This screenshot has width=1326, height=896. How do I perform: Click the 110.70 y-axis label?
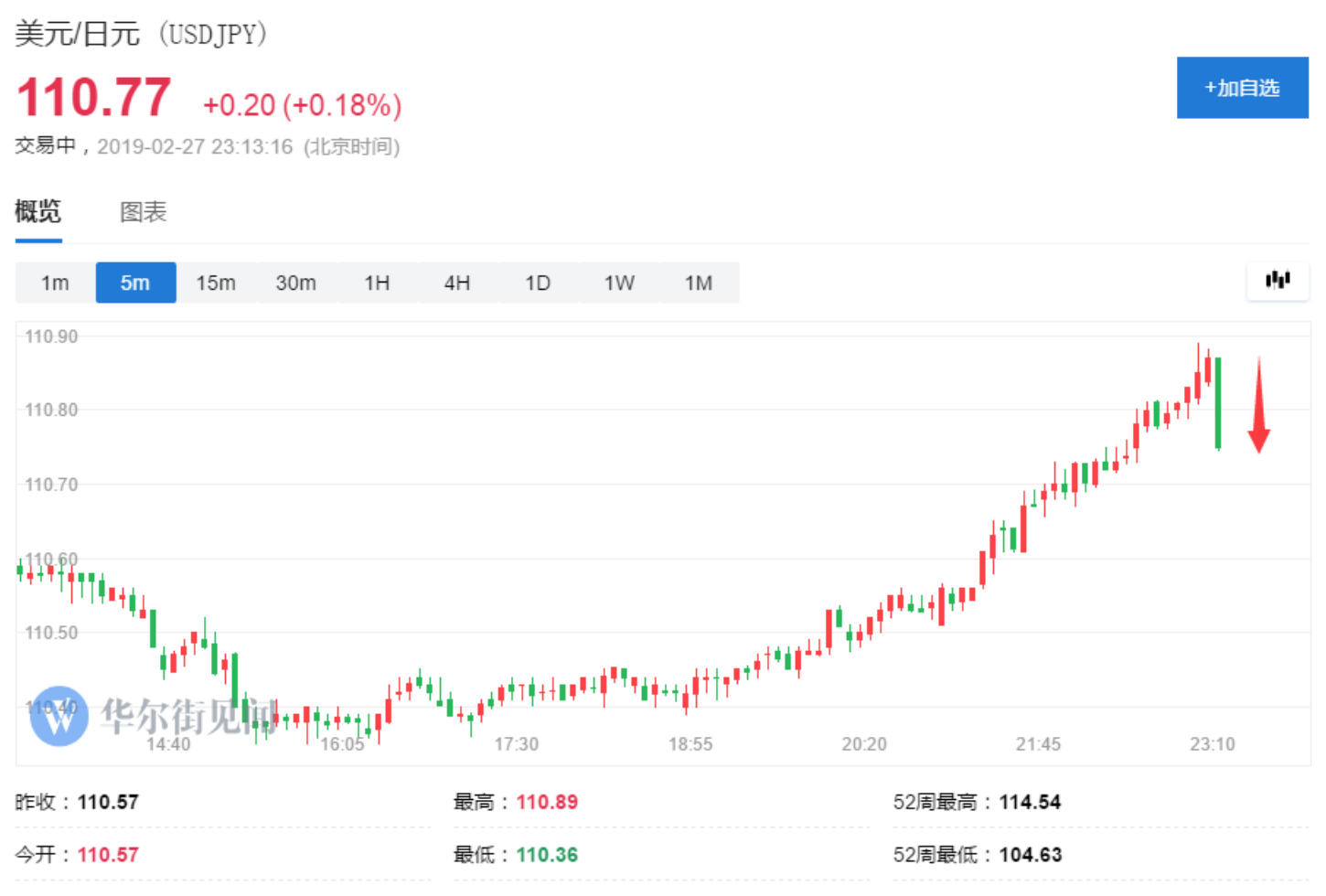[x=51, y=485]
